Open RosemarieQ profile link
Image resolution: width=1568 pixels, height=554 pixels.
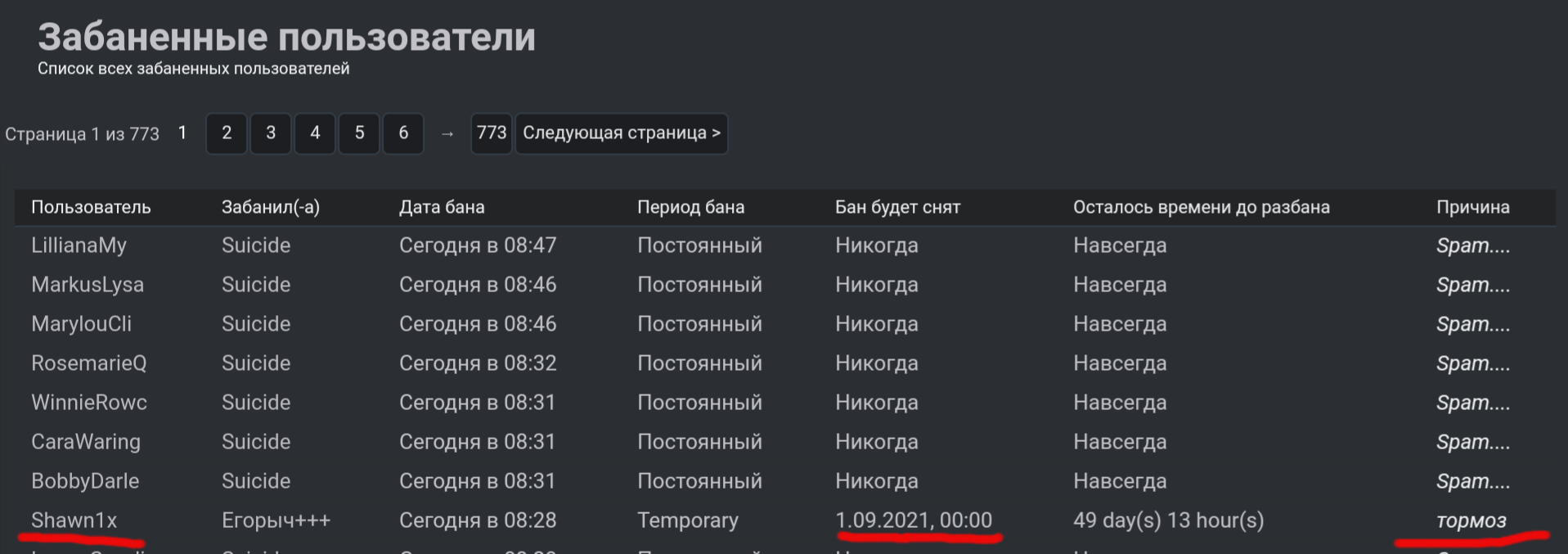88,363
